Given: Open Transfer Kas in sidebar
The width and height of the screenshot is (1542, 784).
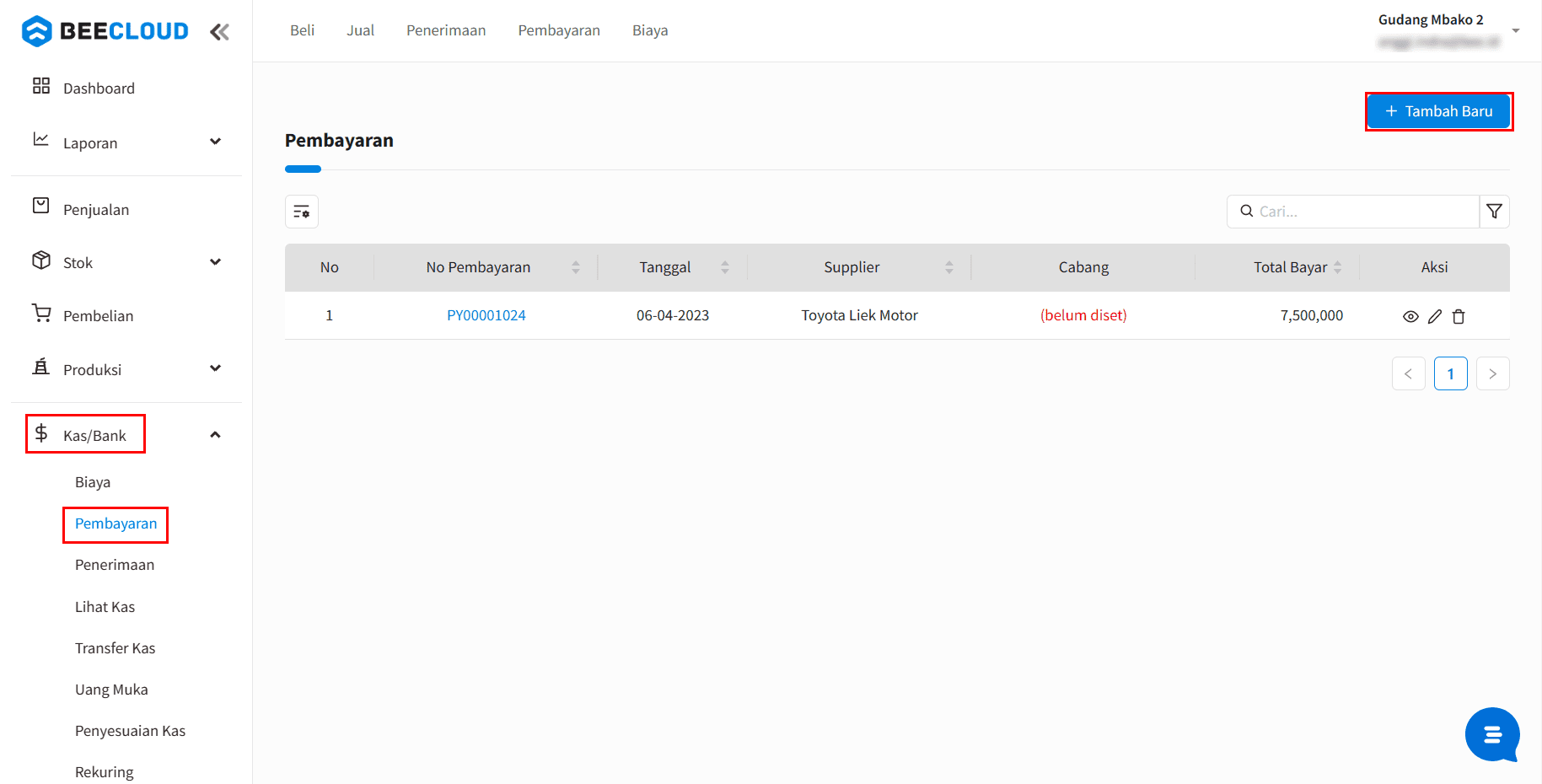Looking at the screenshot, I should [x=115, y=648].
